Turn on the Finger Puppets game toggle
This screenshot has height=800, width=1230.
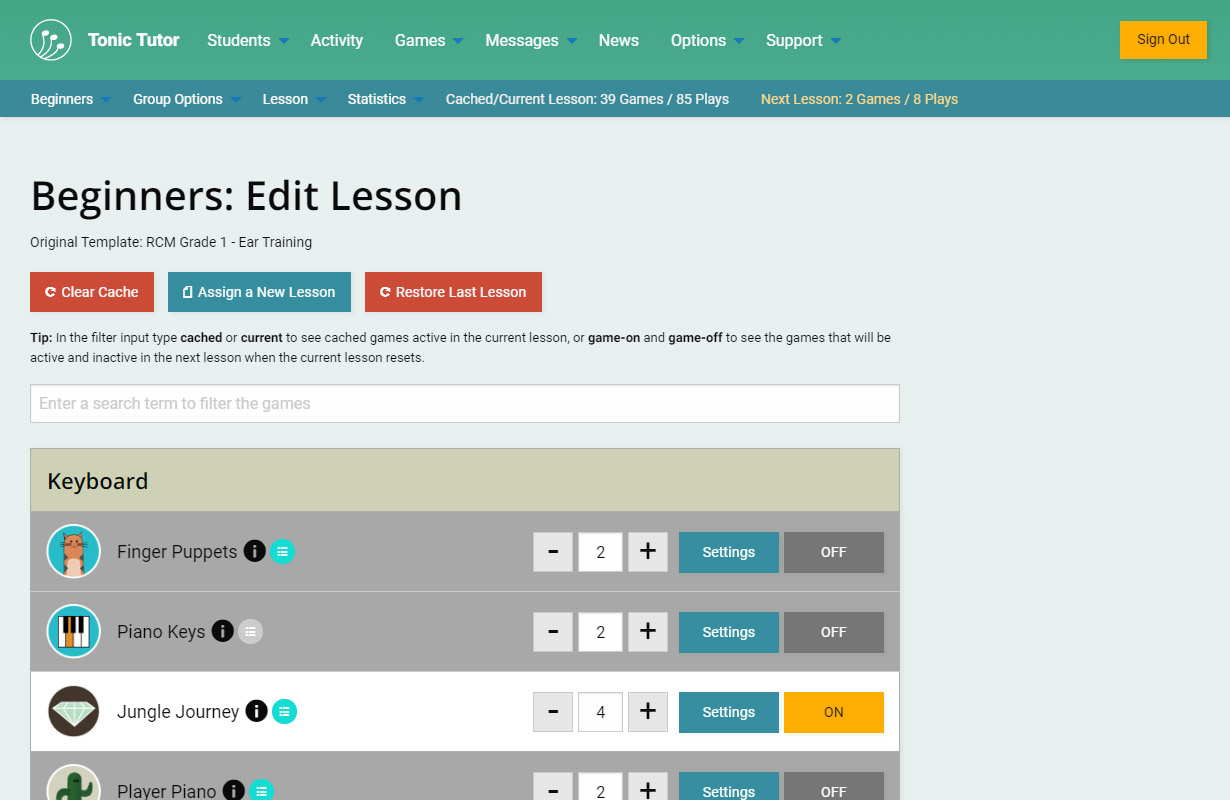833,552
